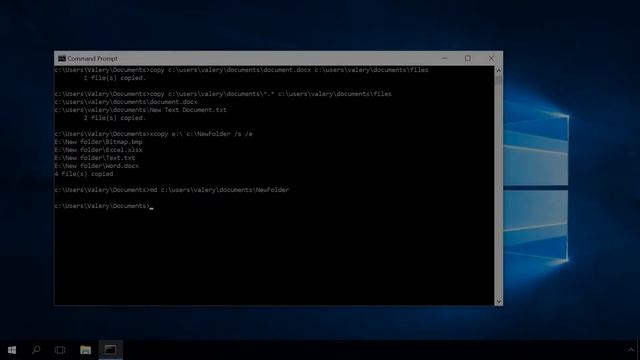Open taskbar Search magnifier
Screen dimensions: 640x360
pyautogui.click(x=36, y=350)
